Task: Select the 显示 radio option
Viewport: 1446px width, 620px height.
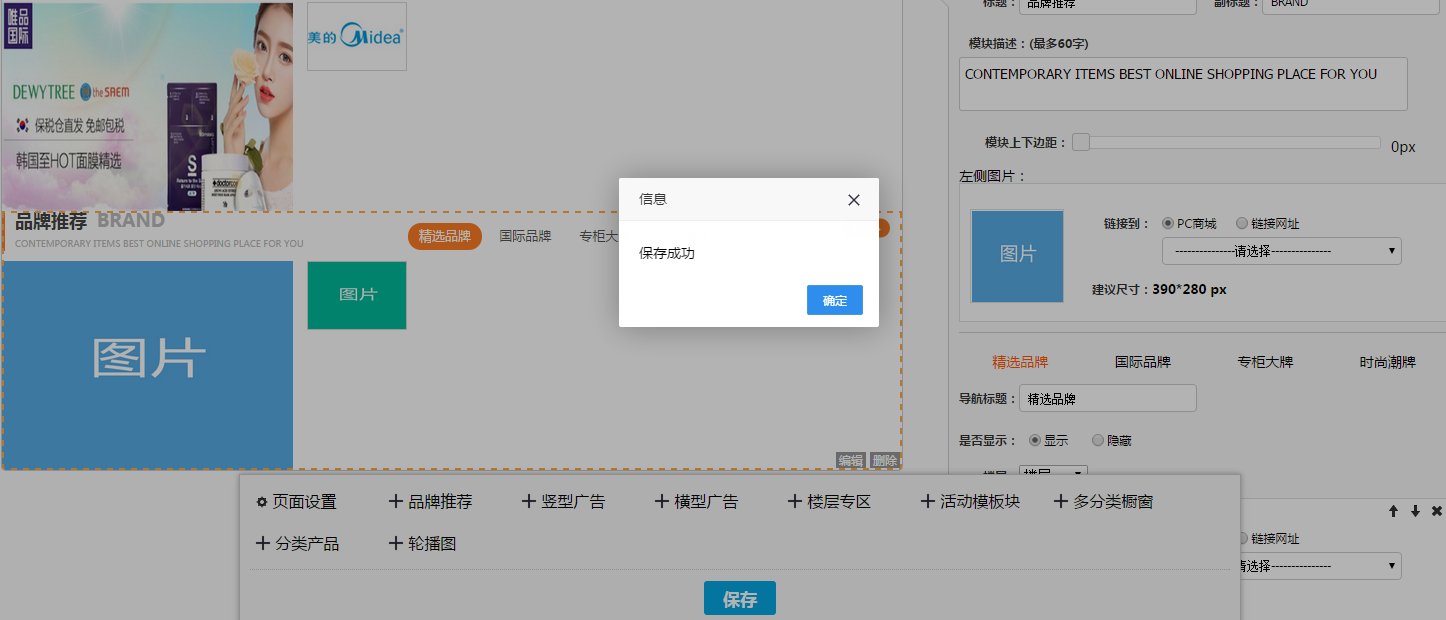Action: click(x=1035, y=440)
